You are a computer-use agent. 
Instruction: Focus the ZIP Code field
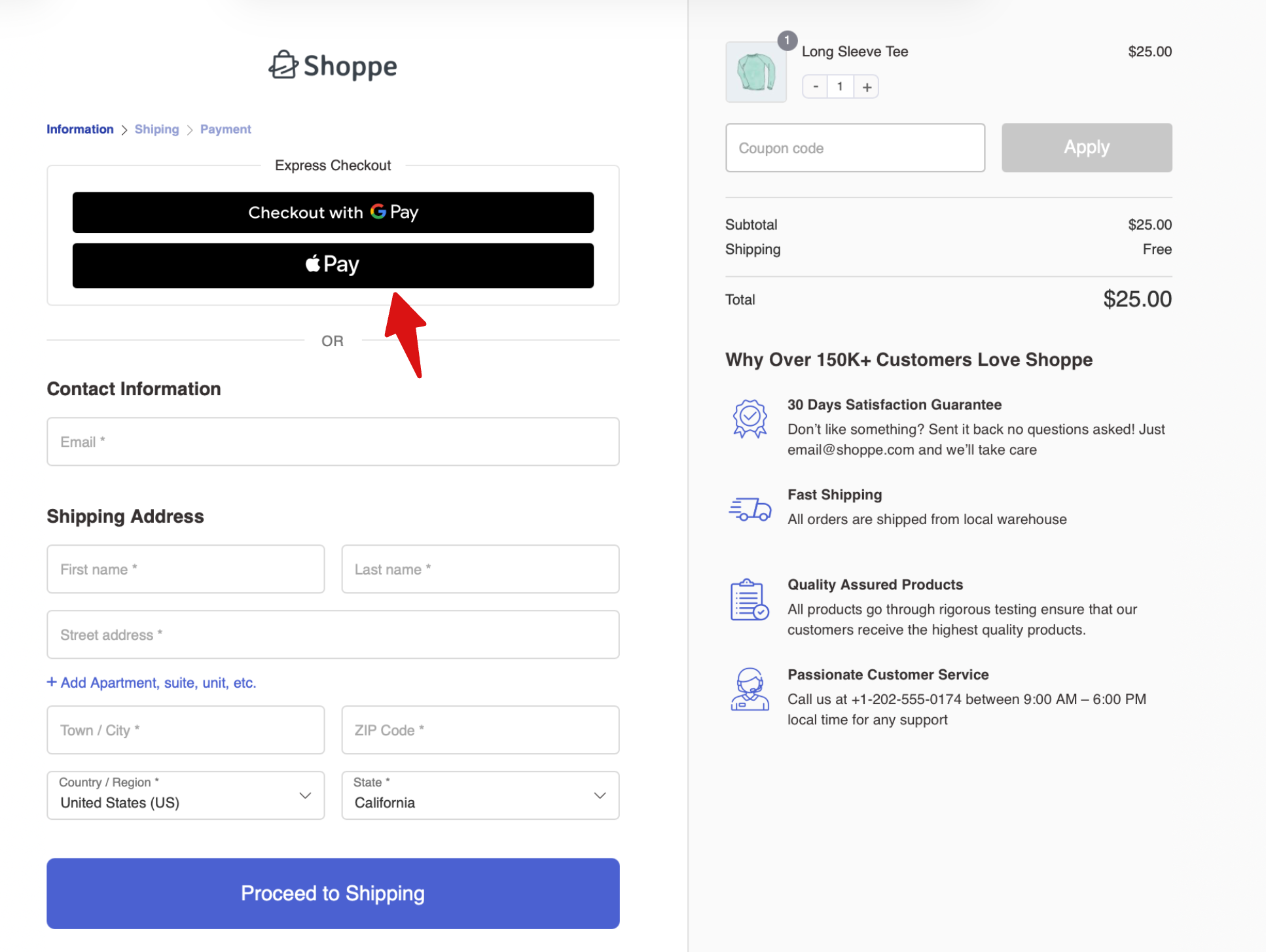click(480, 730)
